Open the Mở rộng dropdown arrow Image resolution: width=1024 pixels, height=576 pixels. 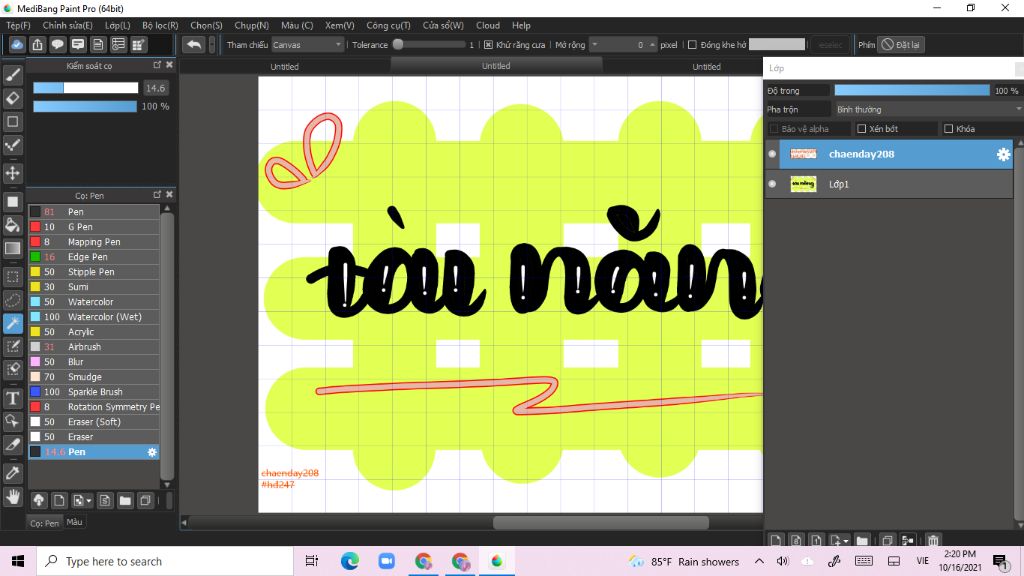[x=594, y=44]
